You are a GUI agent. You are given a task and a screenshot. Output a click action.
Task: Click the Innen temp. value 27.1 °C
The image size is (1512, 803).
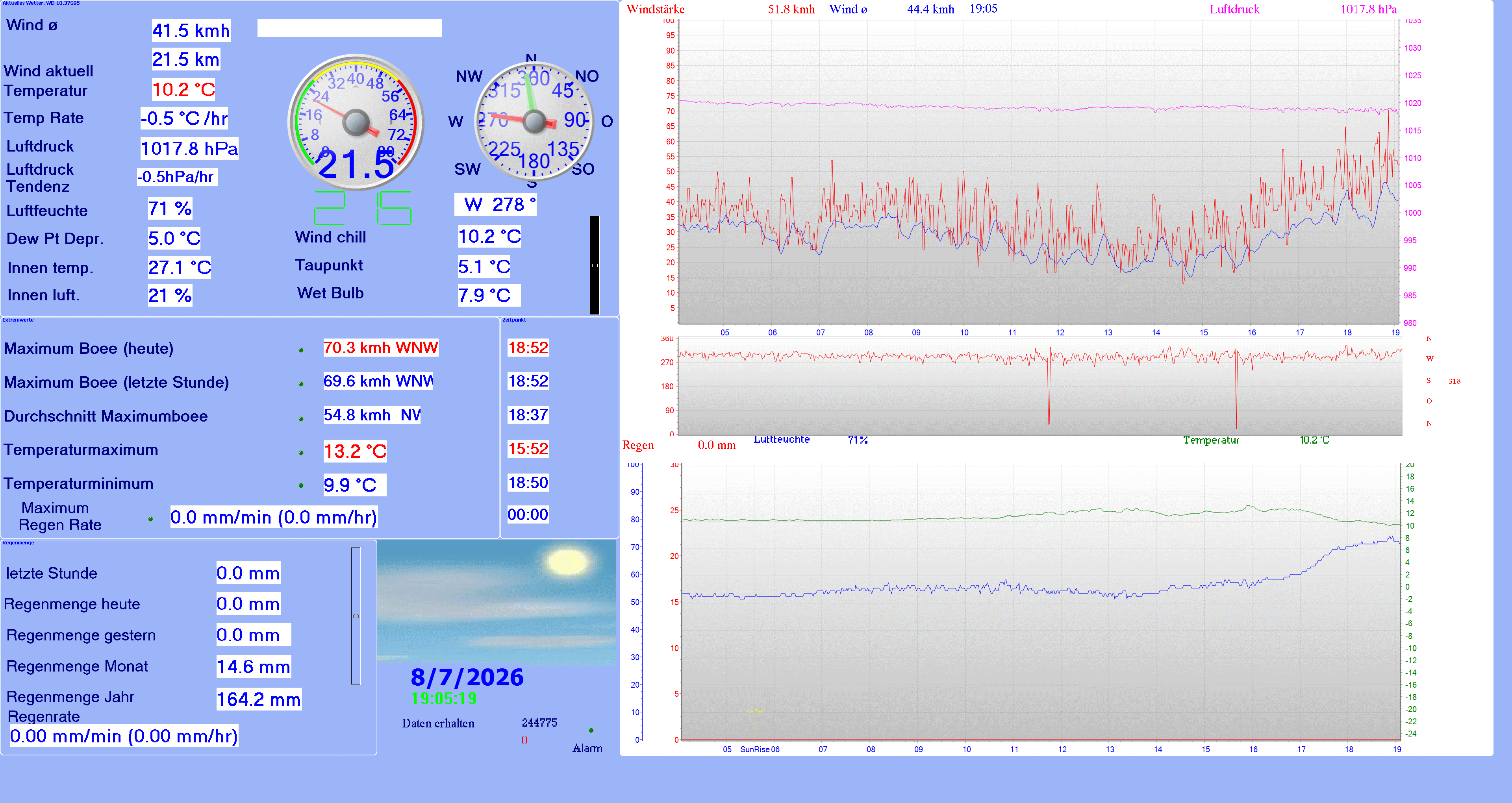180,268
